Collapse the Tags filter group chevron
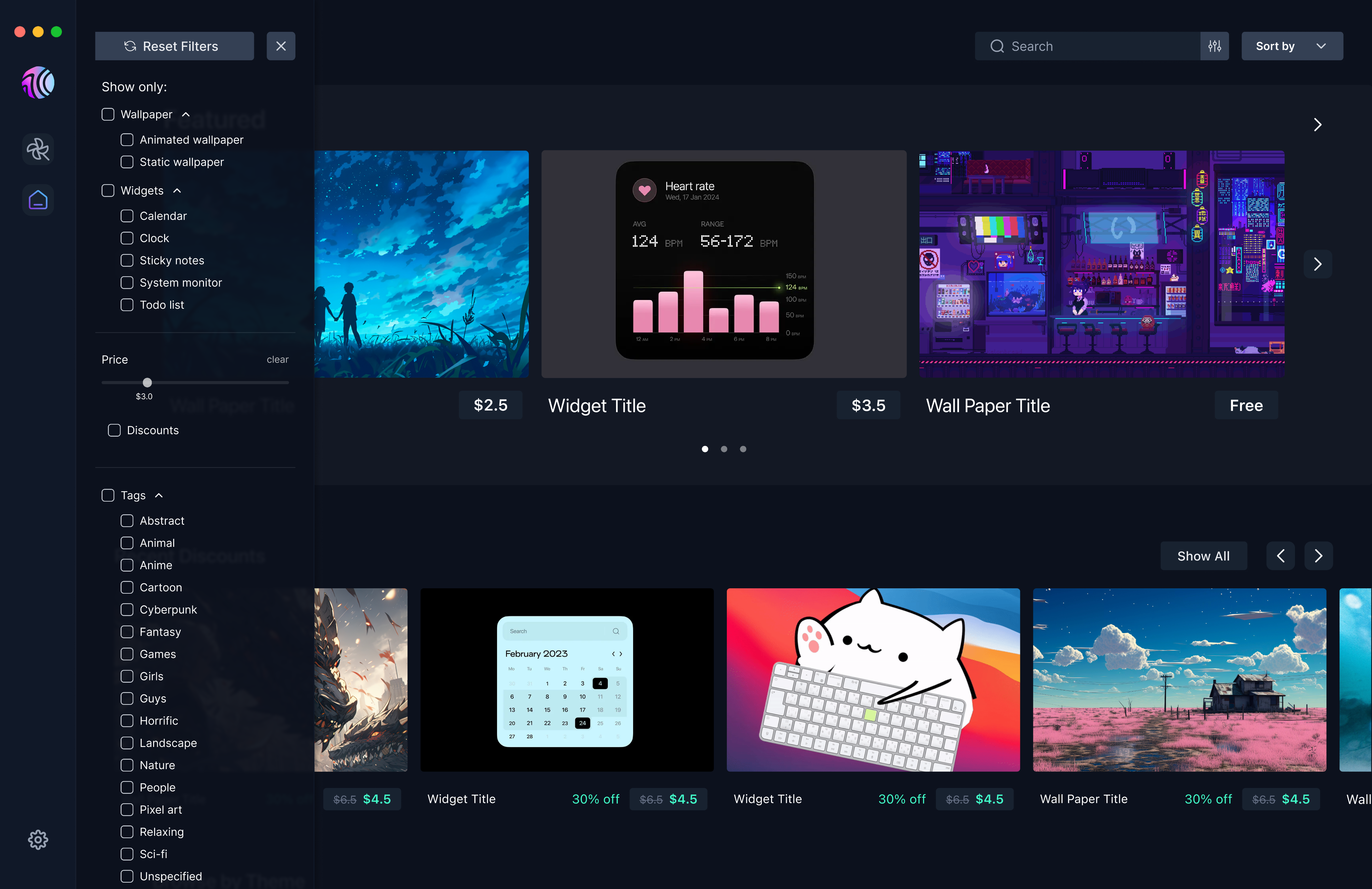Image resolution: width=1372 pixels, height=889 pixels. (x=159, y=496)
